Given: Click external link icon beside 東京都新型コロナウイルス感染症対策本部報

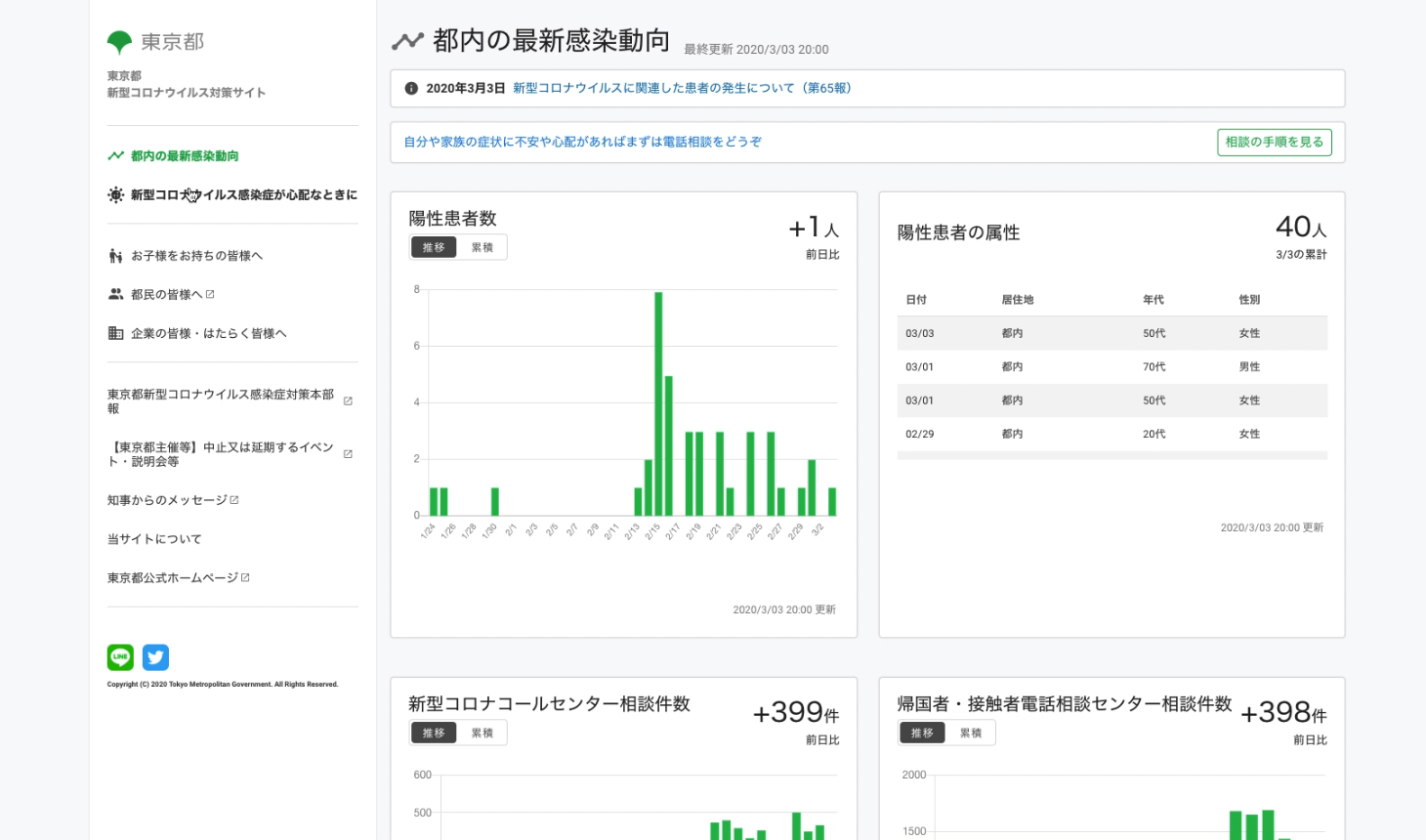Looking at the screenshot, I should coord(348,401).
